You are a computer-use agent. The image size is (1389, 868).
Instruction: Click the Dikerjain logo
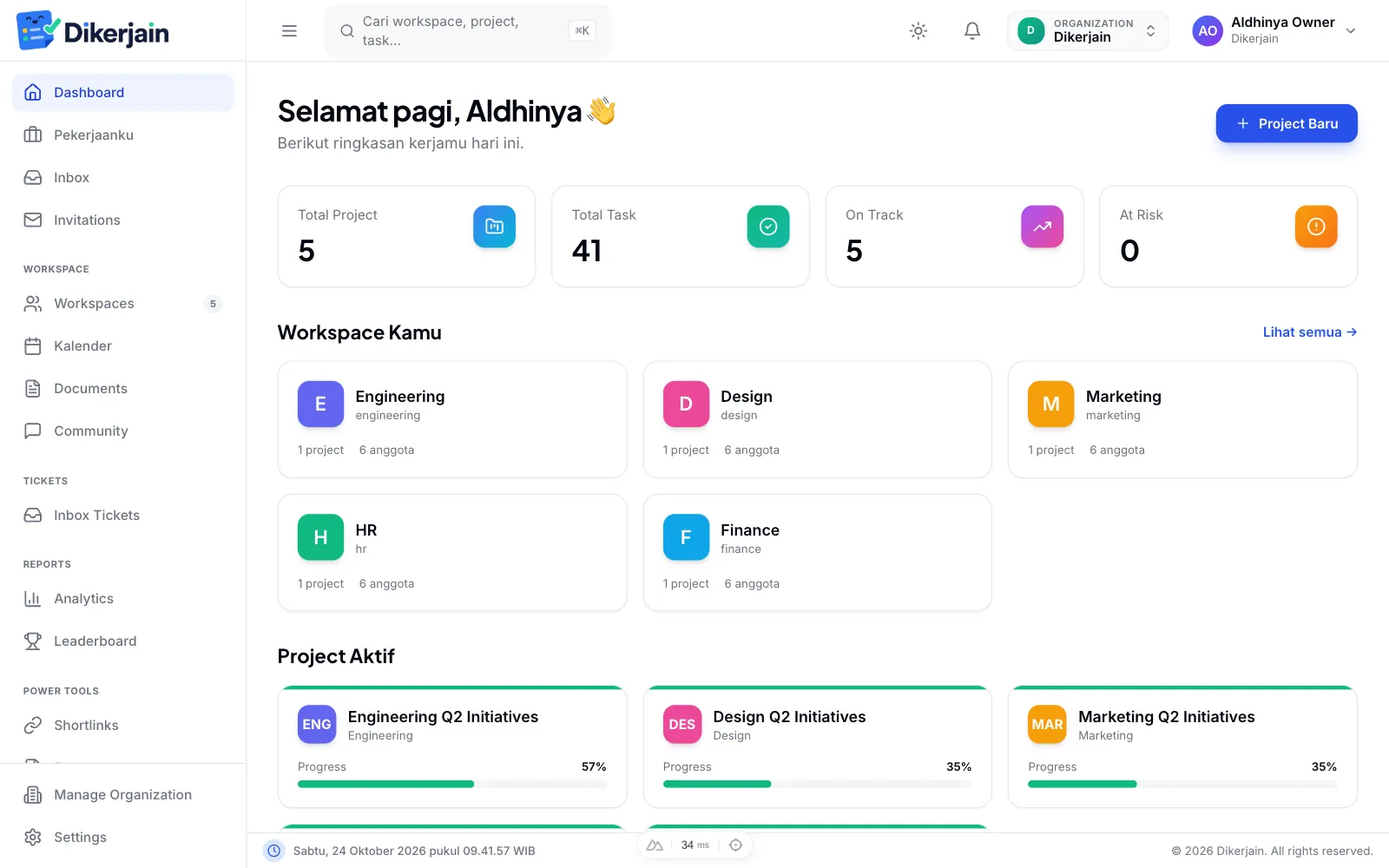coord(93,31)
